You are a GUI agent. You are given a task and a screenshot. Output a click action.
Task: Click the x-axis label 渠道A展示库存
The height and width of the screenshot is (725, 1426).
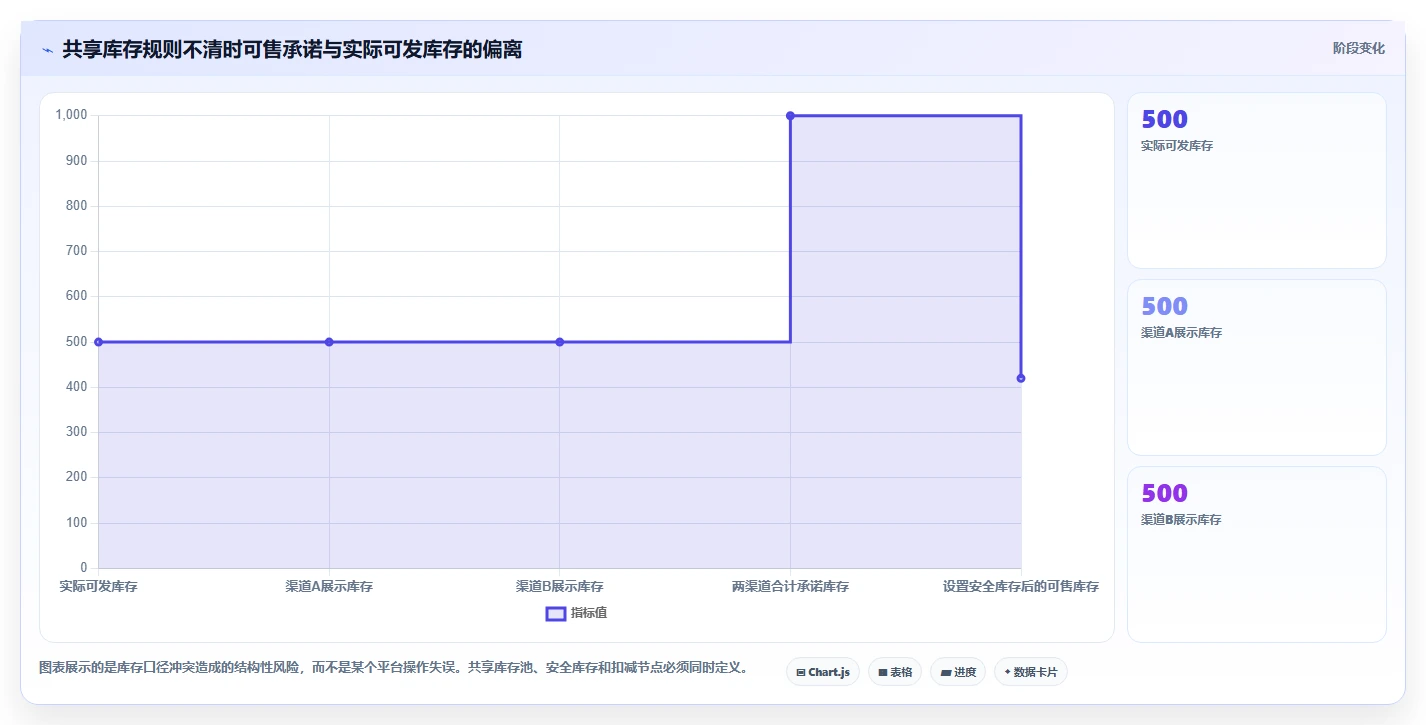[x=329, y=587]
